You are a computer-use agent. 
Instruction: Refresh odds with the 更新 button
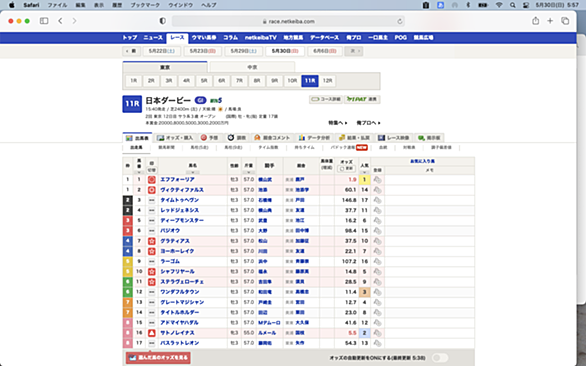[x=346, y=169]
